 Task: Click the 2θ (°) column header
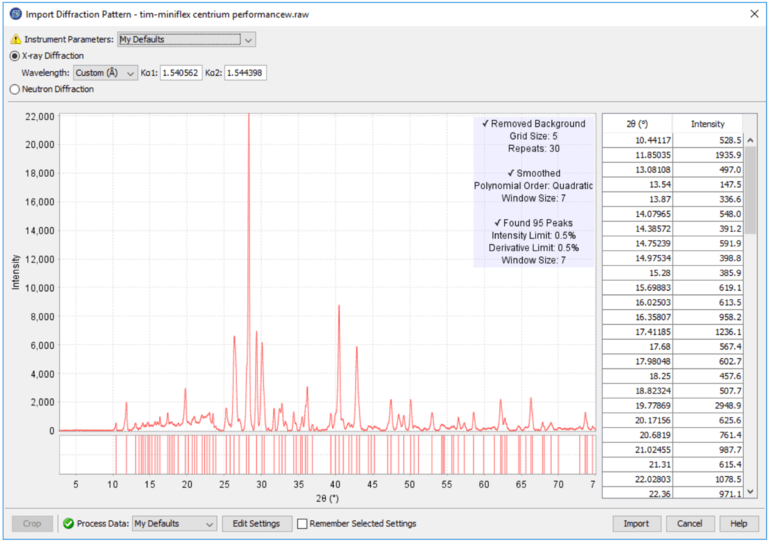635,124
